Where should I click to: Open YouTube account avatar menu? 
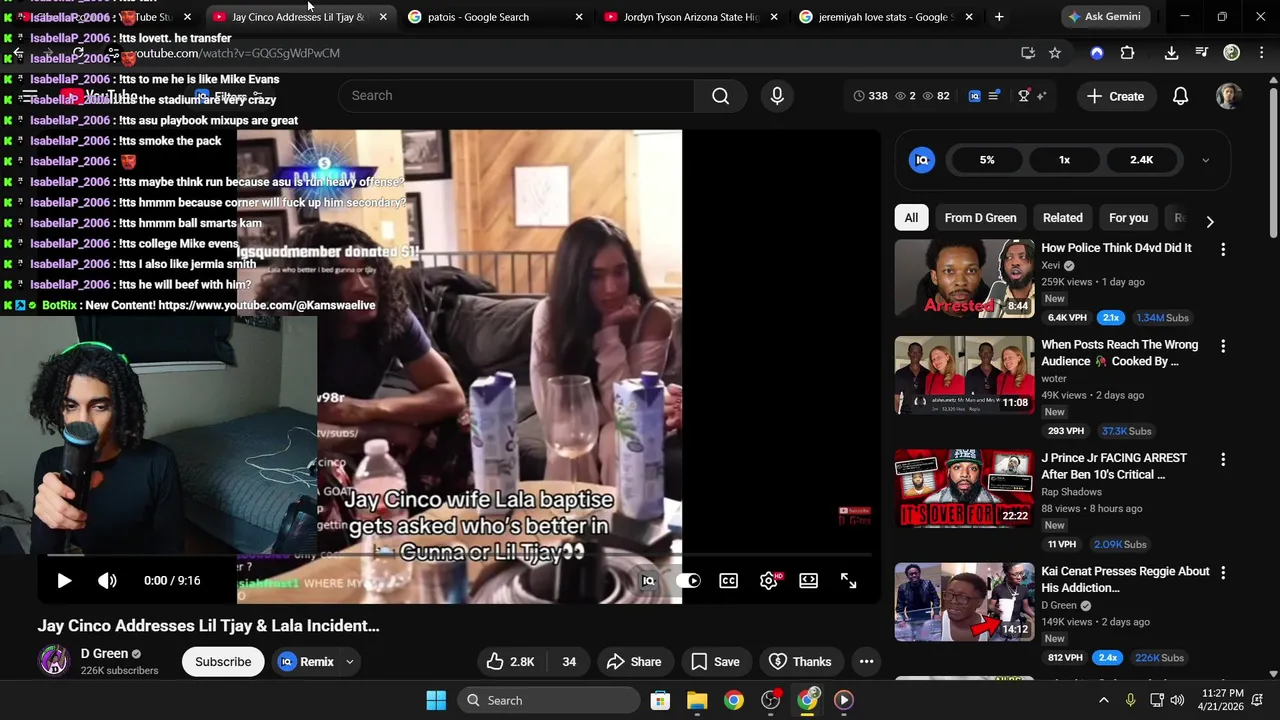(x=1228, y=97)
